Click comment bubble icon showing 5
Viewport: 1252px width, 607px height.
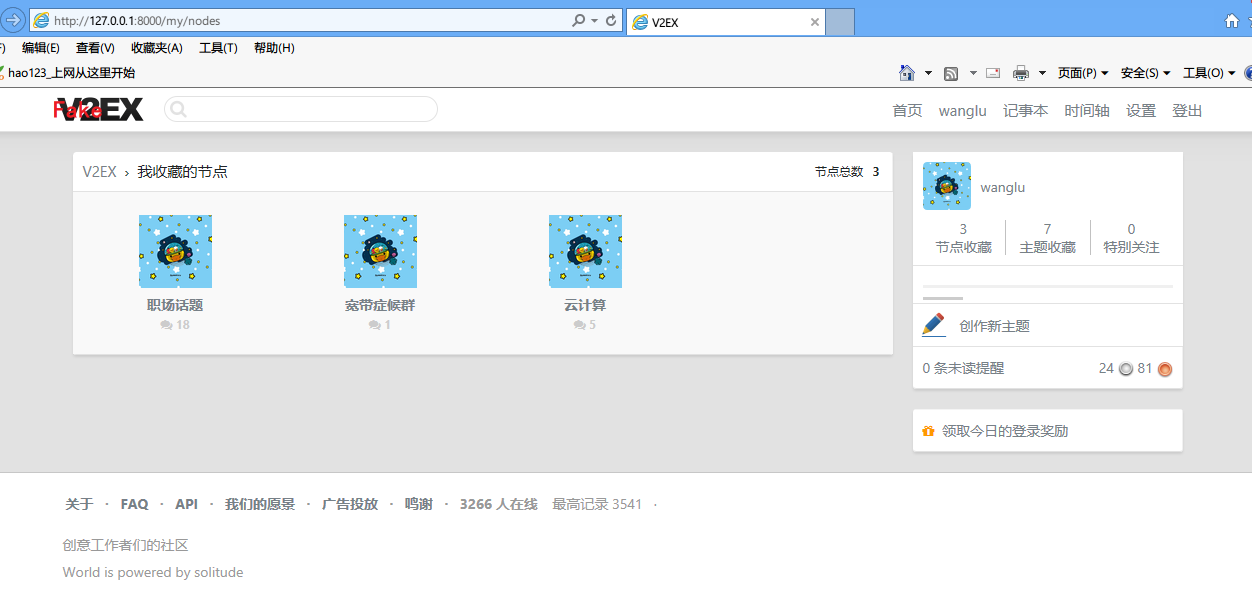[x=580, y=325]
